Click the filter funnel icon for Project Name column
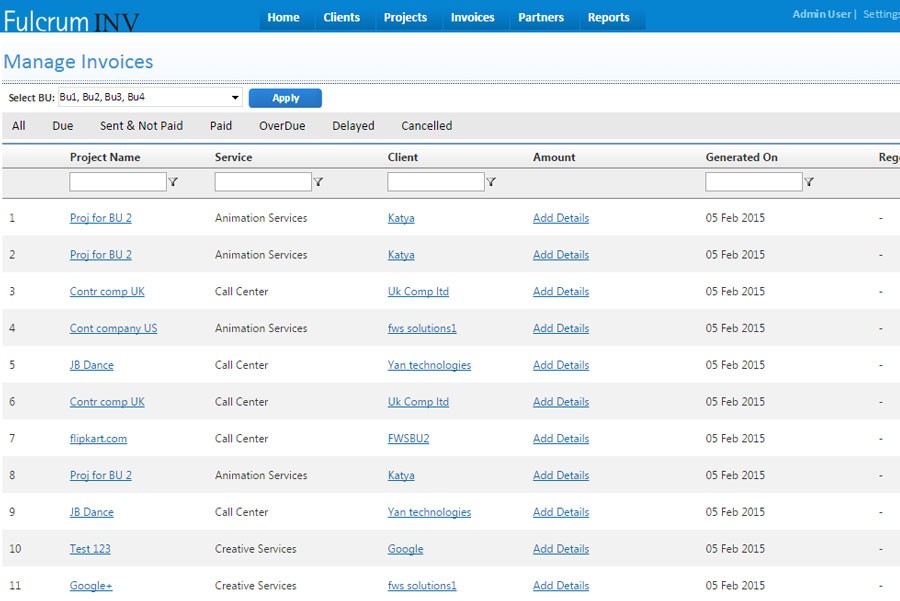 point(174,181)
